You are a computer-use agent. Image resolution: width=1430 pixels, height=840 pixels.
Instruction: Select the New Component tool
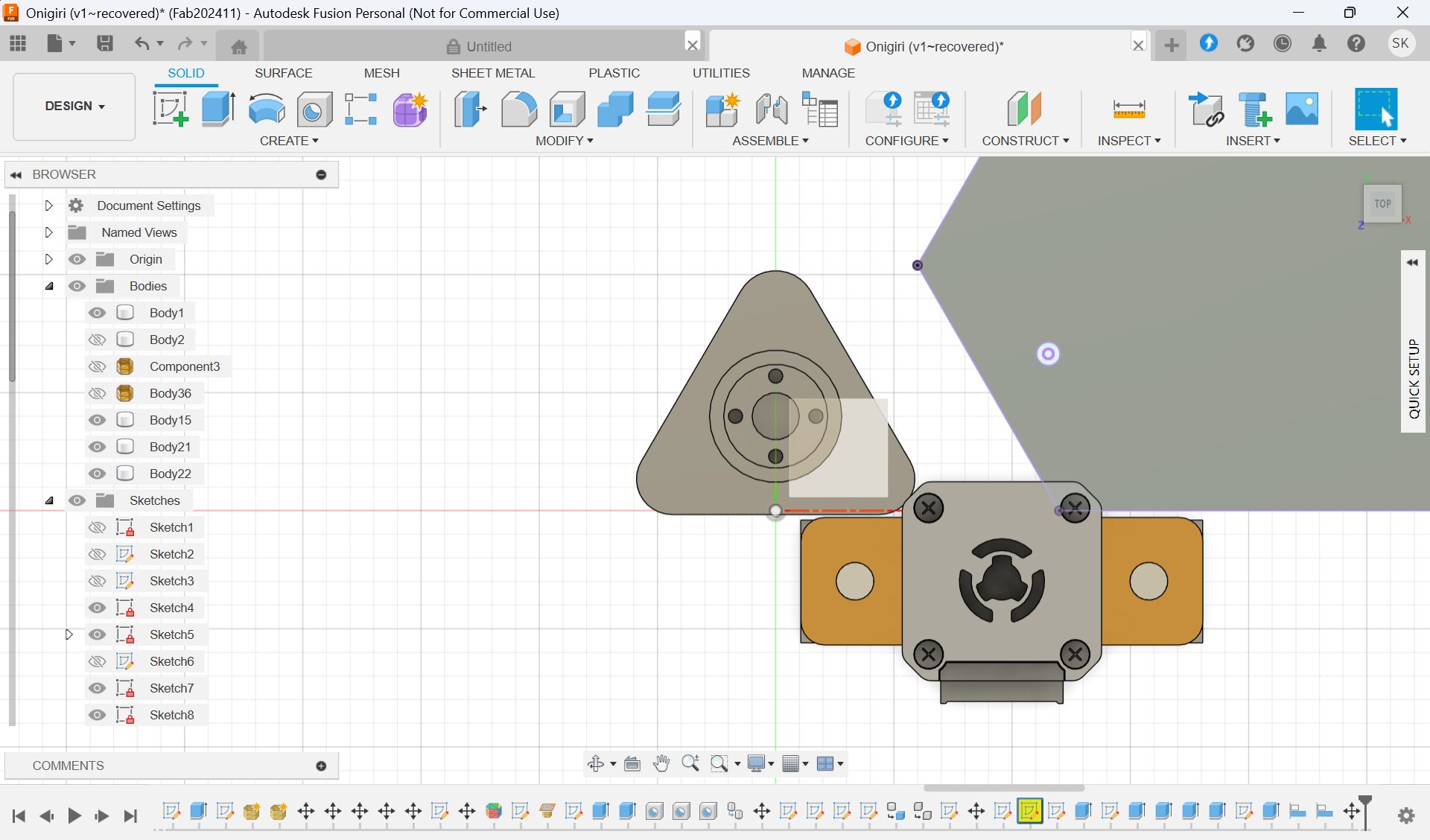click(722, 109)
